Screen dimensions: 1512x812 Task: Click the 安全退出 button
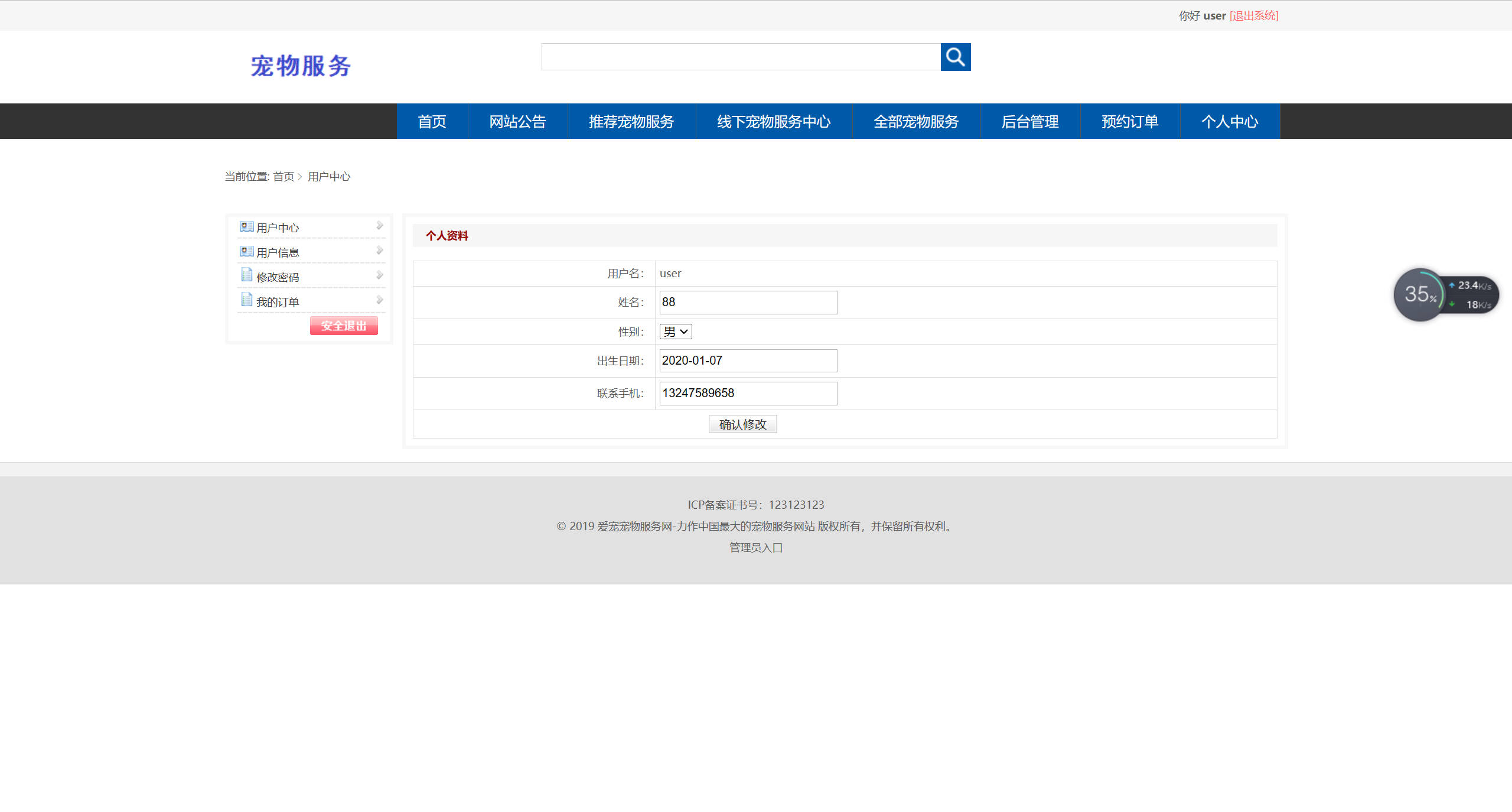tap(344, 325)
